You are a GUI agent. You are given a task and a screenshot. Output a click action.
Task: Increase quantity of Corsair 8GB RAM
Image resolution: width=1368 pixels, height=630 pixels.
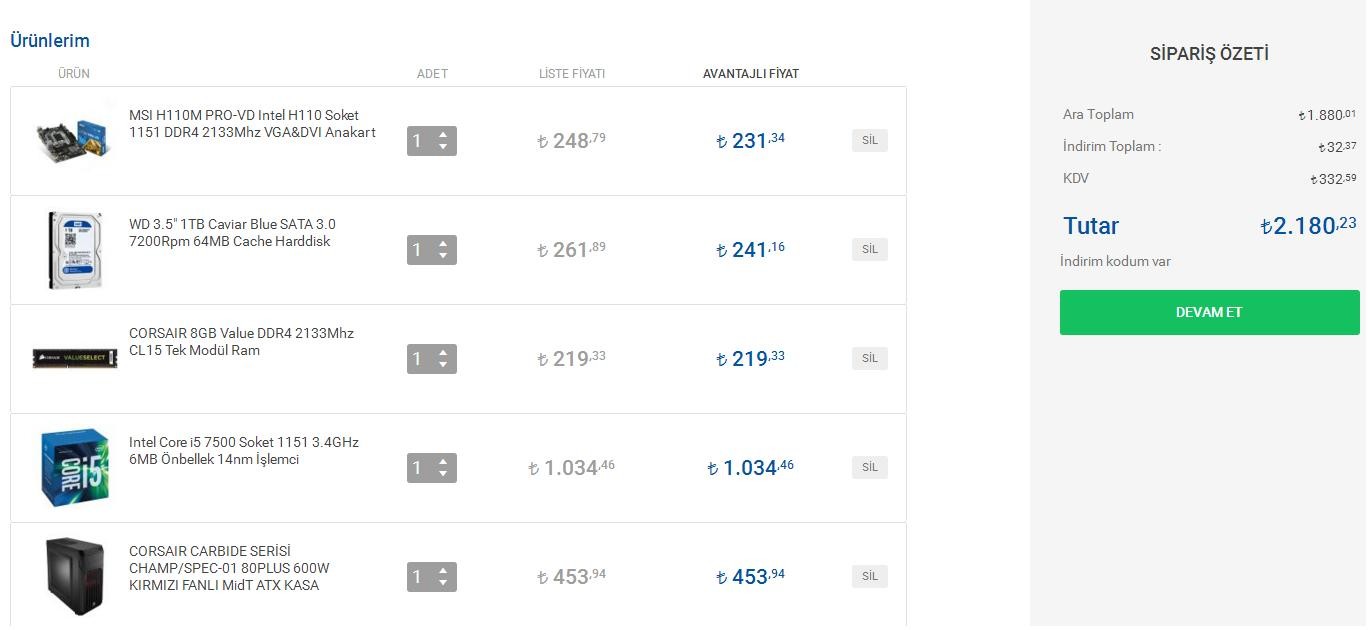pyautogui.click(x=443, y=352)
